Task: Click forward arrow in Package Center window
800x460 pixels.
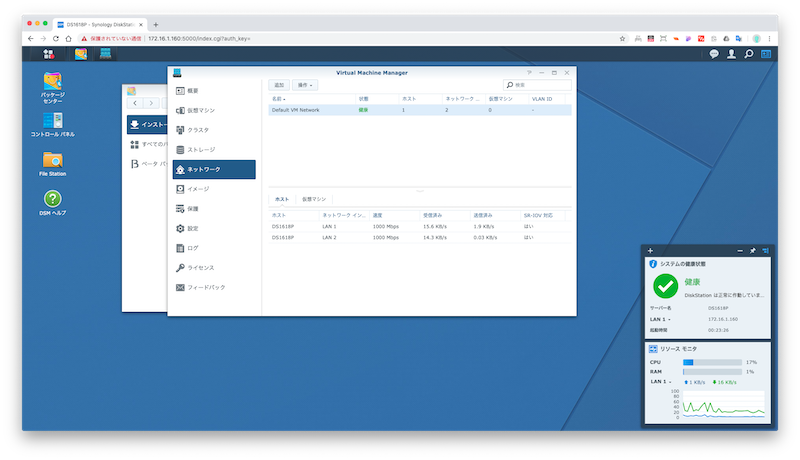Action: click(x=151, y=103)
